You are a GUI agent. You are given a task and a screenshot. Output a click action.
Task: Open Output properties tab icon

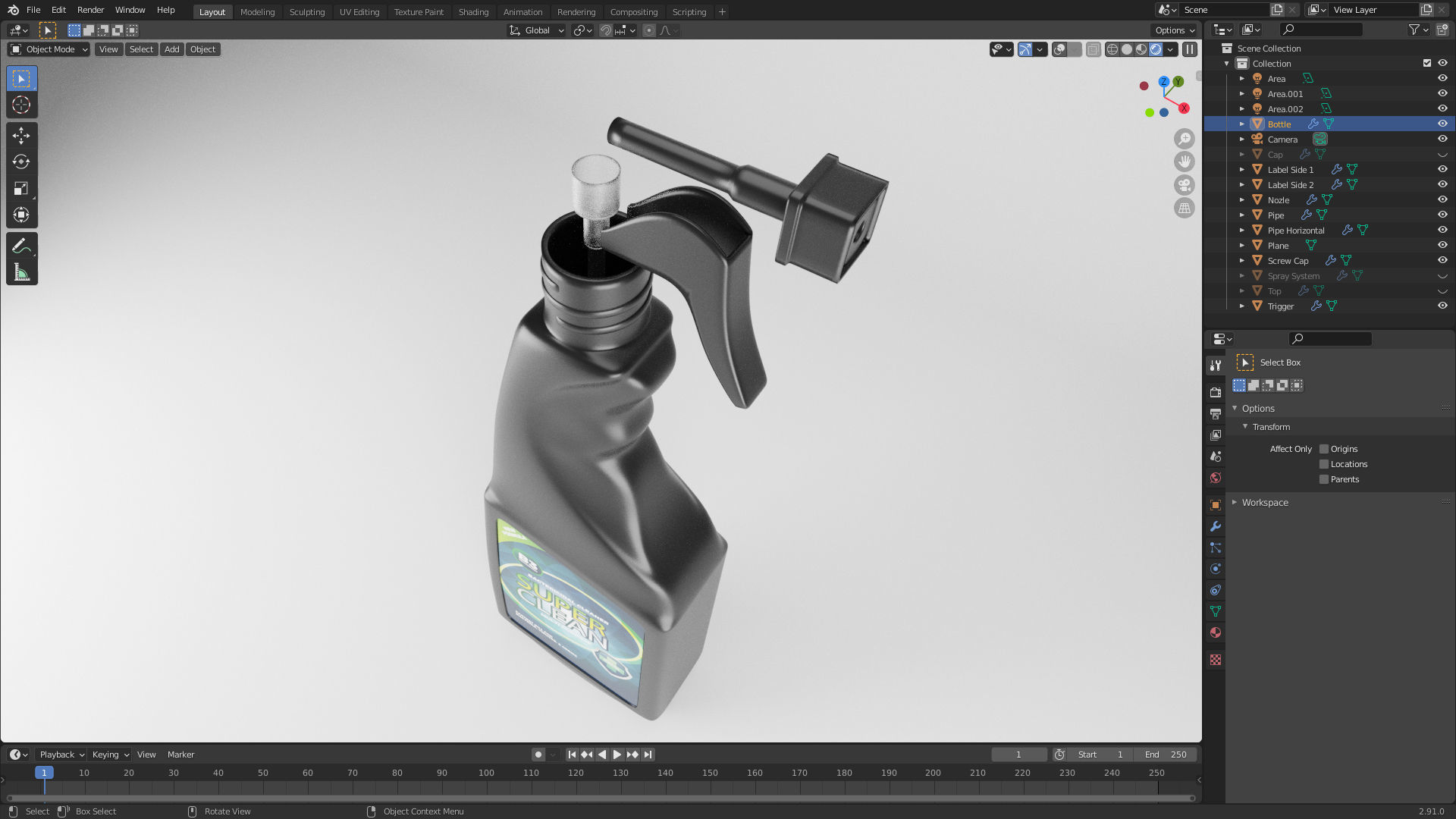click(1216, 413)
